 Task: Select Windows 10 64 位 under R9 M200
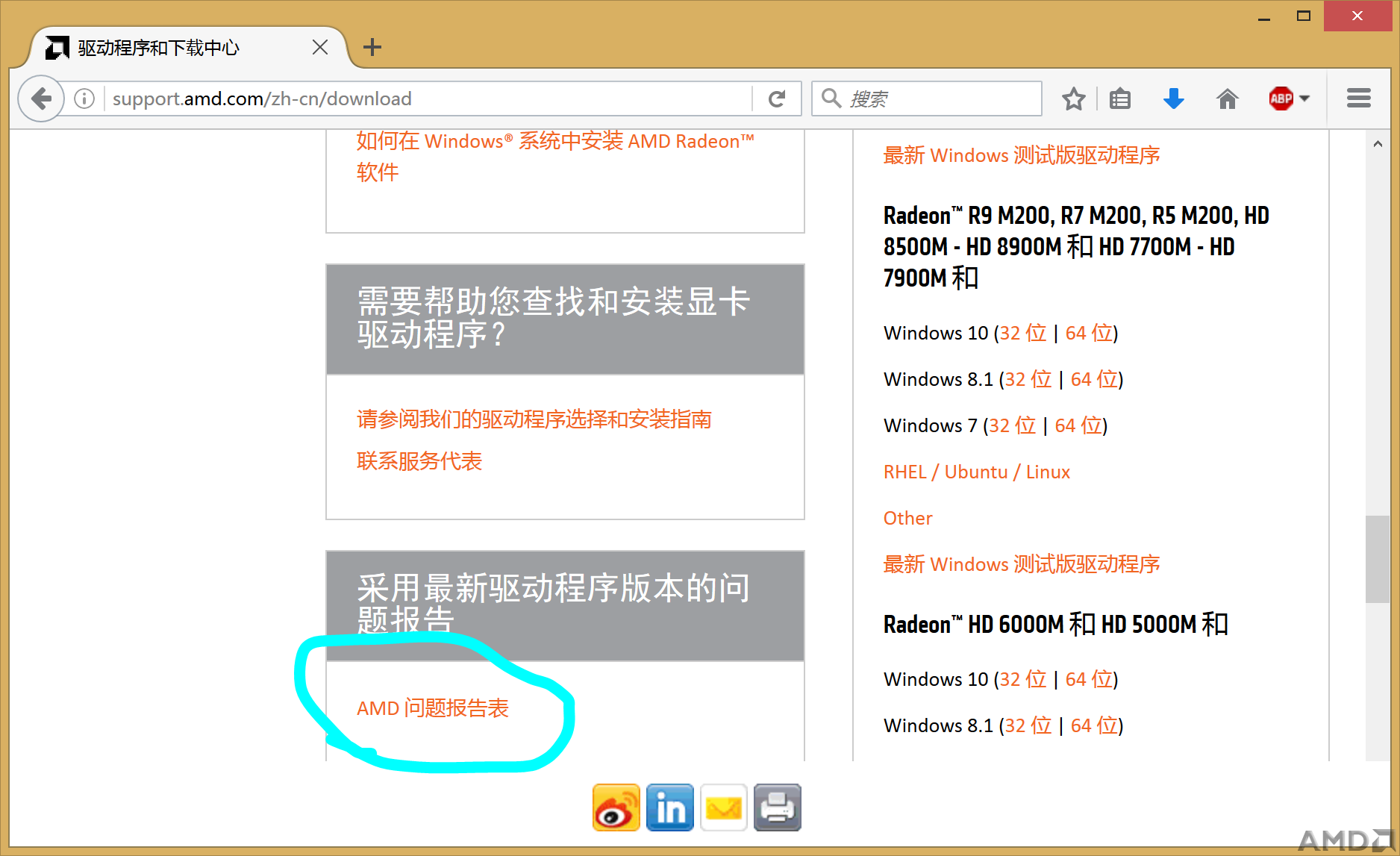1089,333
